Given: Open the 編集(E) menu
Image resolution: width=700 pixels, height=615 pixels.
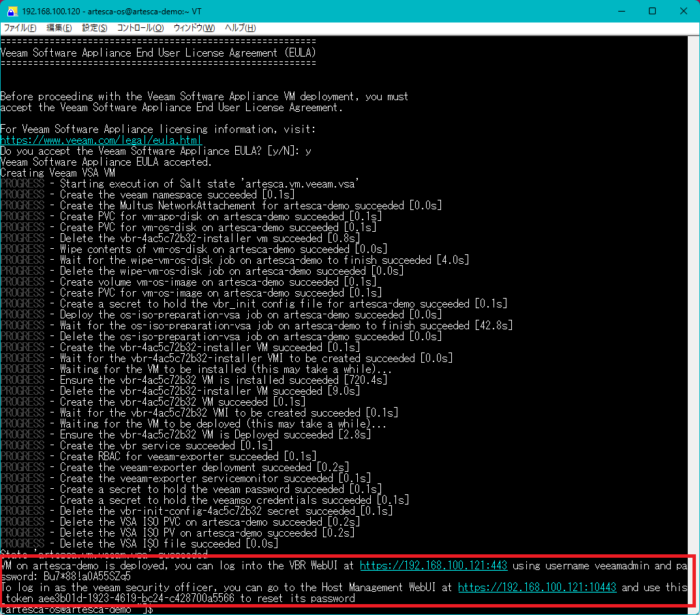Looking at the screenshot, I should tap(59, 28).
